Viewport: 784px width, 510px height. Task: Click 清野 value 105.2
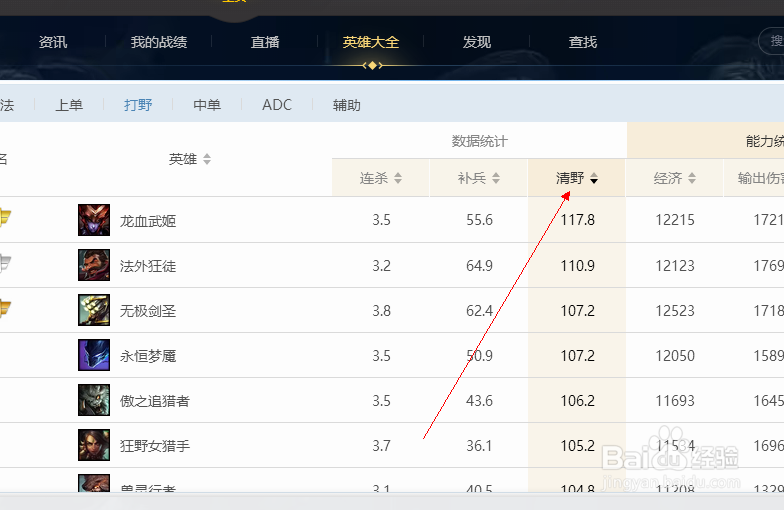pos(578,446)
